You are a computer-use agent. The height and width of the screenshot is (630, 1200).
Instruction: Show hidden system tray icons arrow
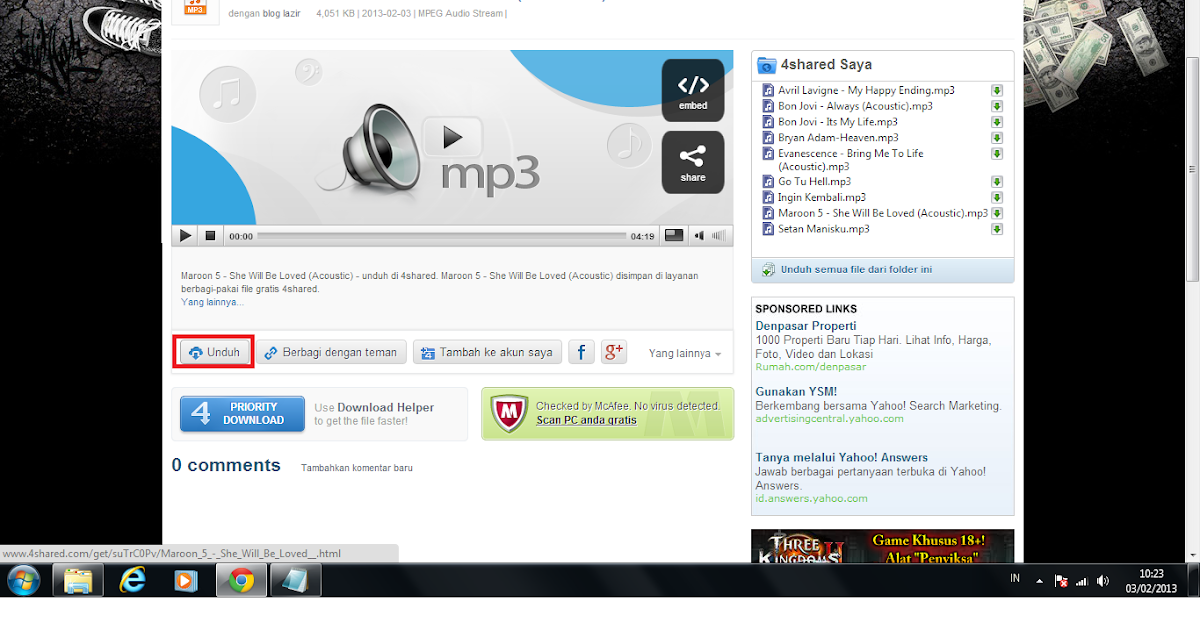pyautogui.click(x=1038, y=581)
